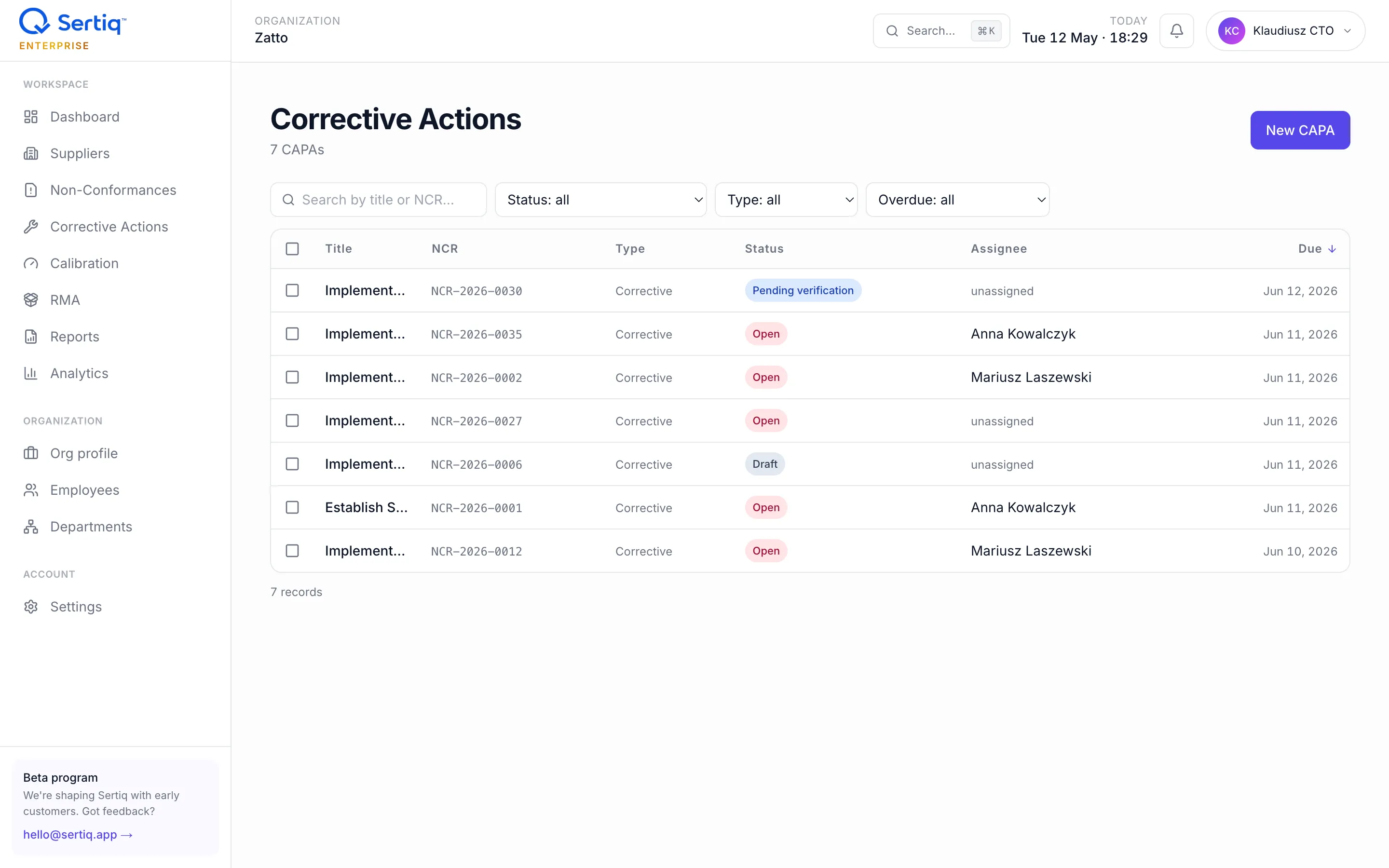Click the Calibration gauge icon
The image size is (1389, 868).
tap(31, 263)
